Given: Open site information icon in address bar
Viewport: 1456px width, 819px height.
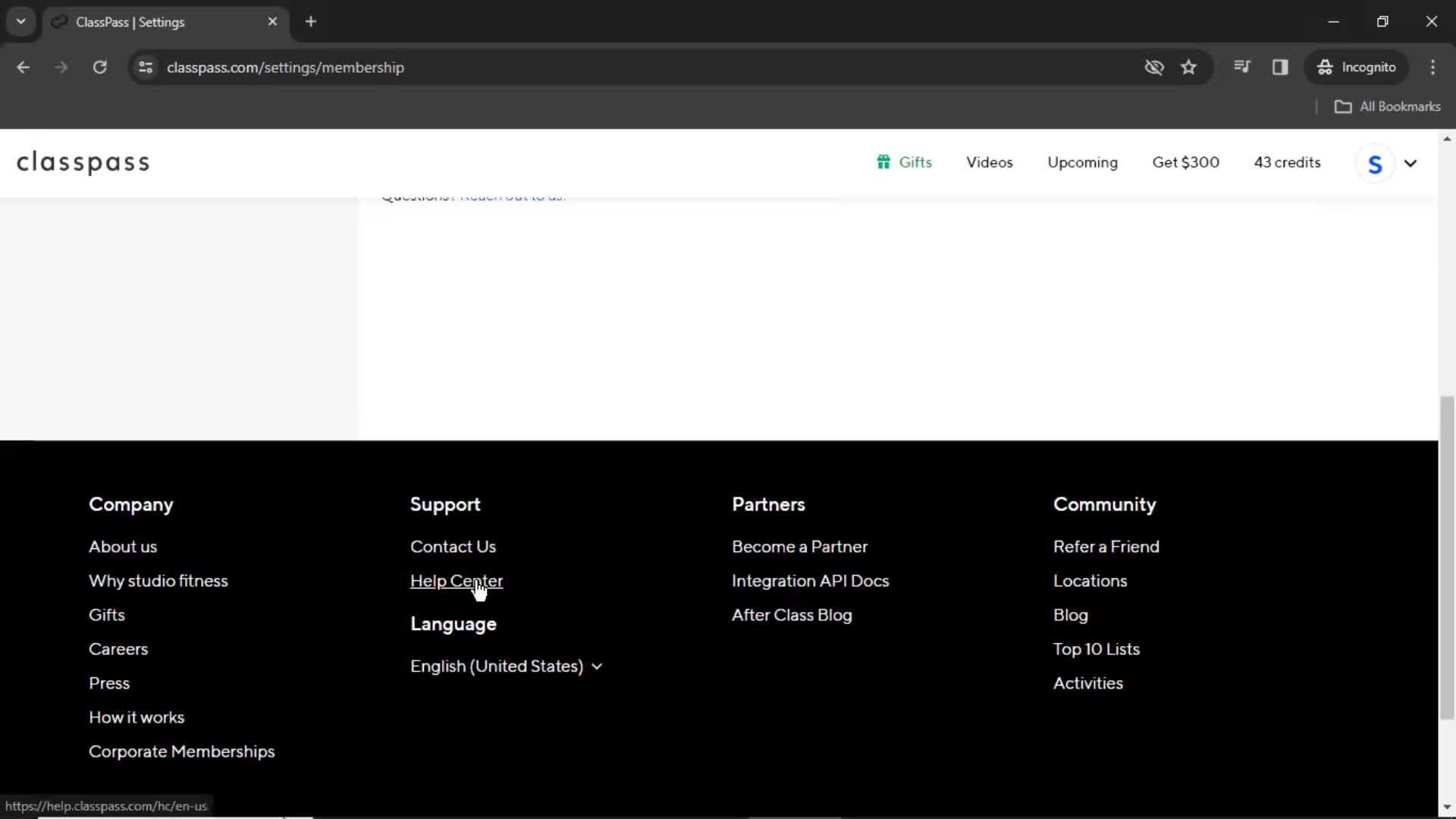Looking at the screenshot, I should [146, 67].
